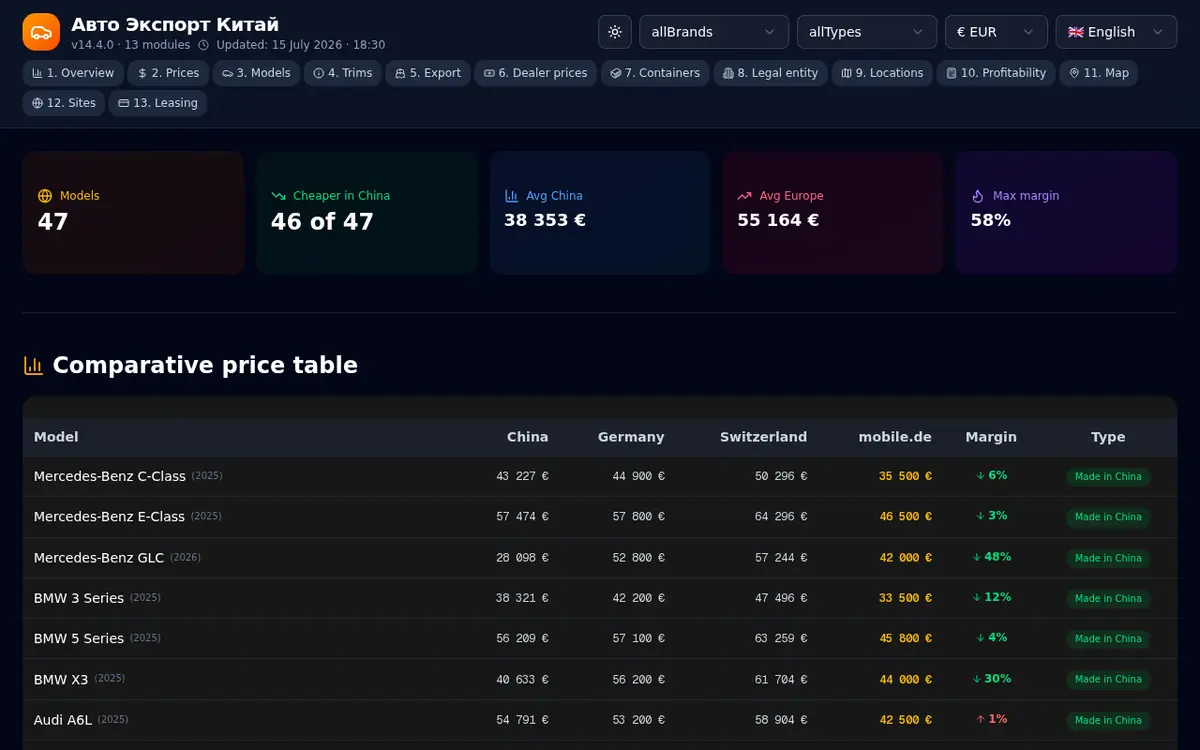Open the 7. Containers tab
The image size is (1200, 750).
click(x=655, y=73)
